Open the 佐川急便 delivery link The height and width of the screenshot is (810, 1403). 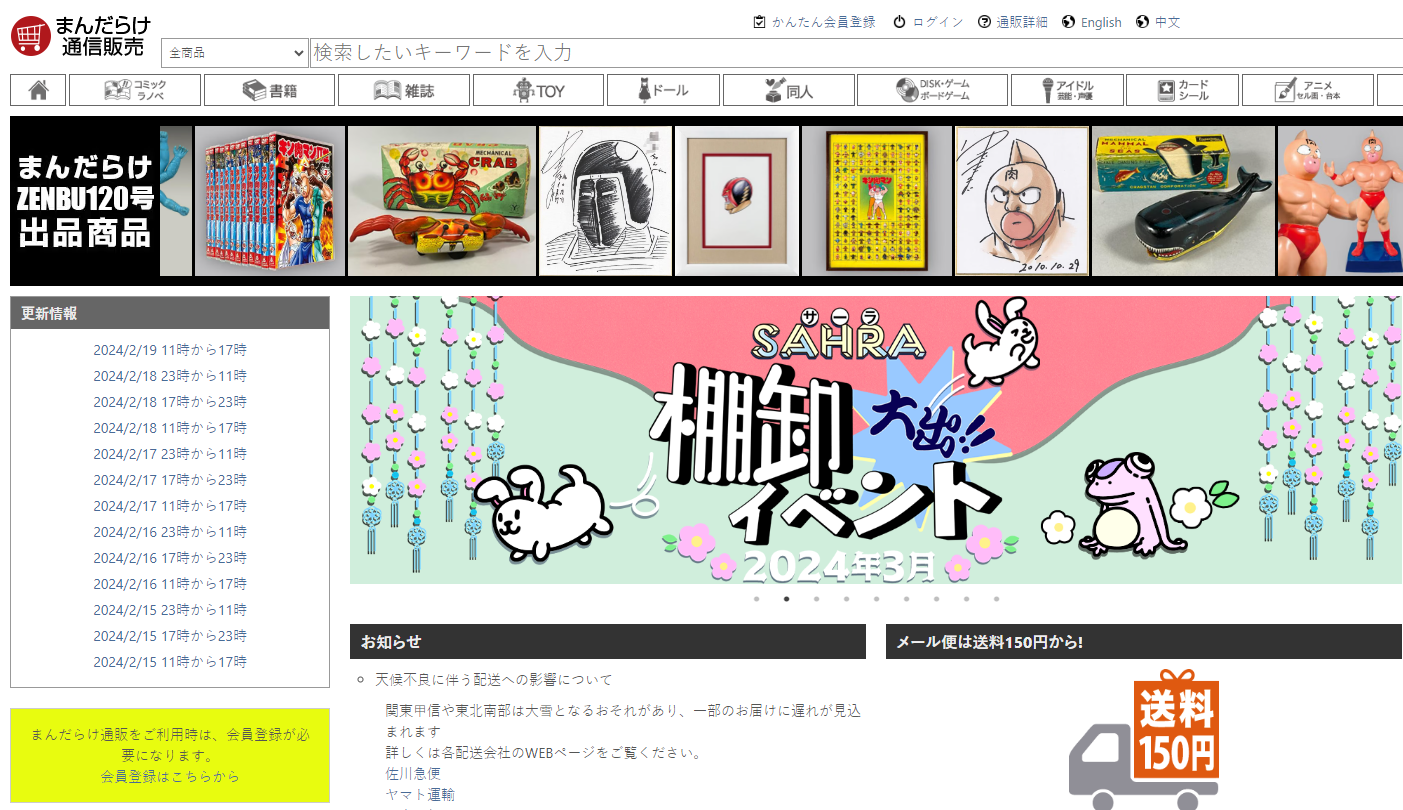(413, 773)
